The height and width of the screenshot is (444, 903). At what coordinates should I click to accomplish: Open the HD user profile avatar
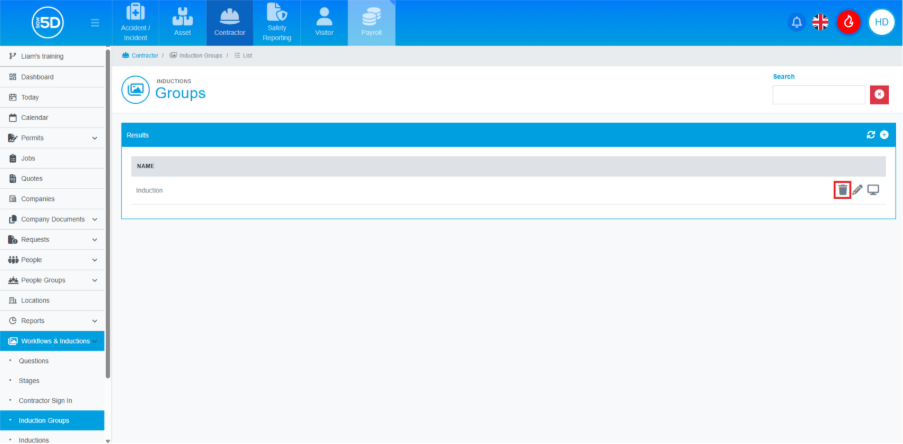[881, 22]
